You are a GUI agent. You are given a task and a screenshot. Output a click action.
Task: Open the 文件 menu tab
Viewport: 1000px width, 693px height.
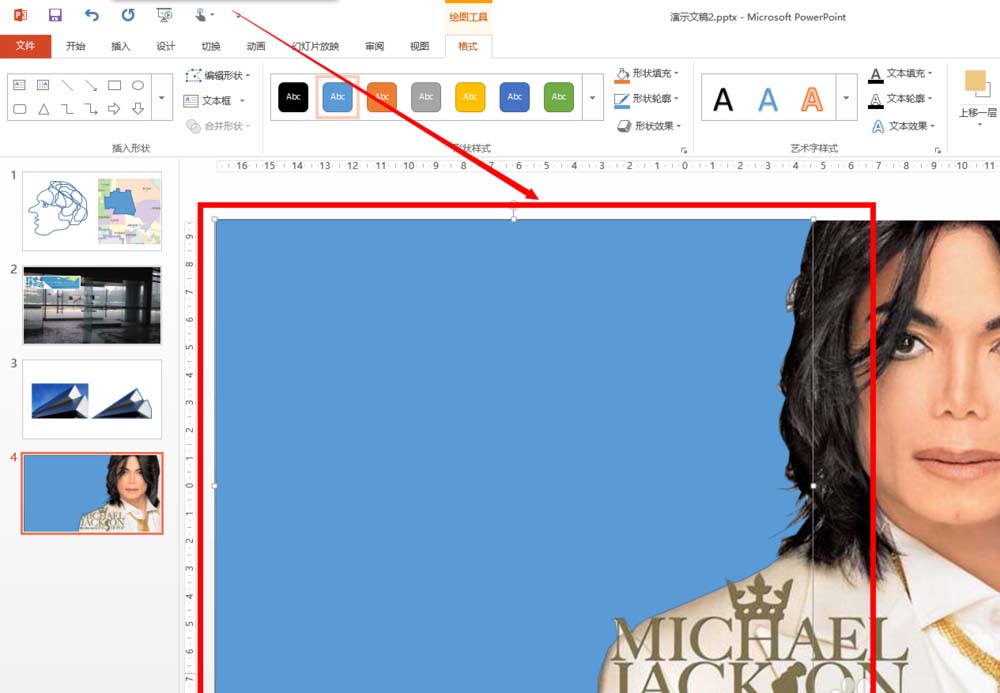pyautogui.click(x=26, y=46)
